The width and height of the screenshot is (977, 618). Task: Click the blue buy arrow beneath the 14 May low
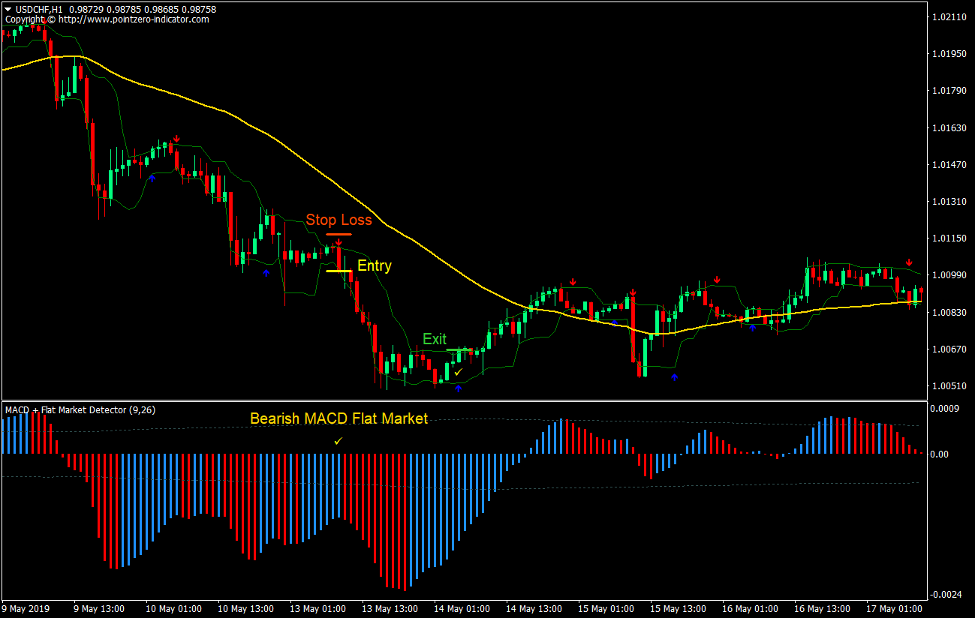click(459, 387)
